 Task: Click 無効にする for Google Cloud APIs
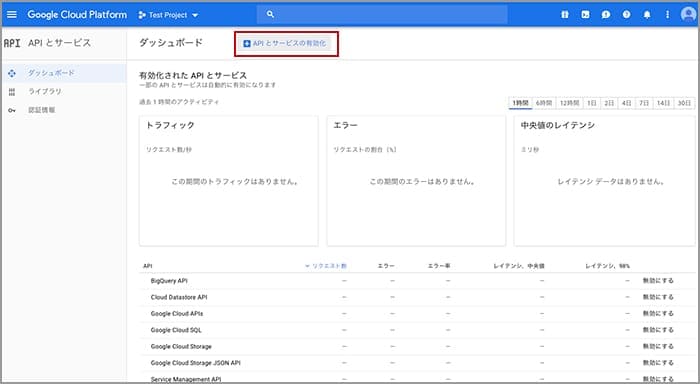(658, 314)
